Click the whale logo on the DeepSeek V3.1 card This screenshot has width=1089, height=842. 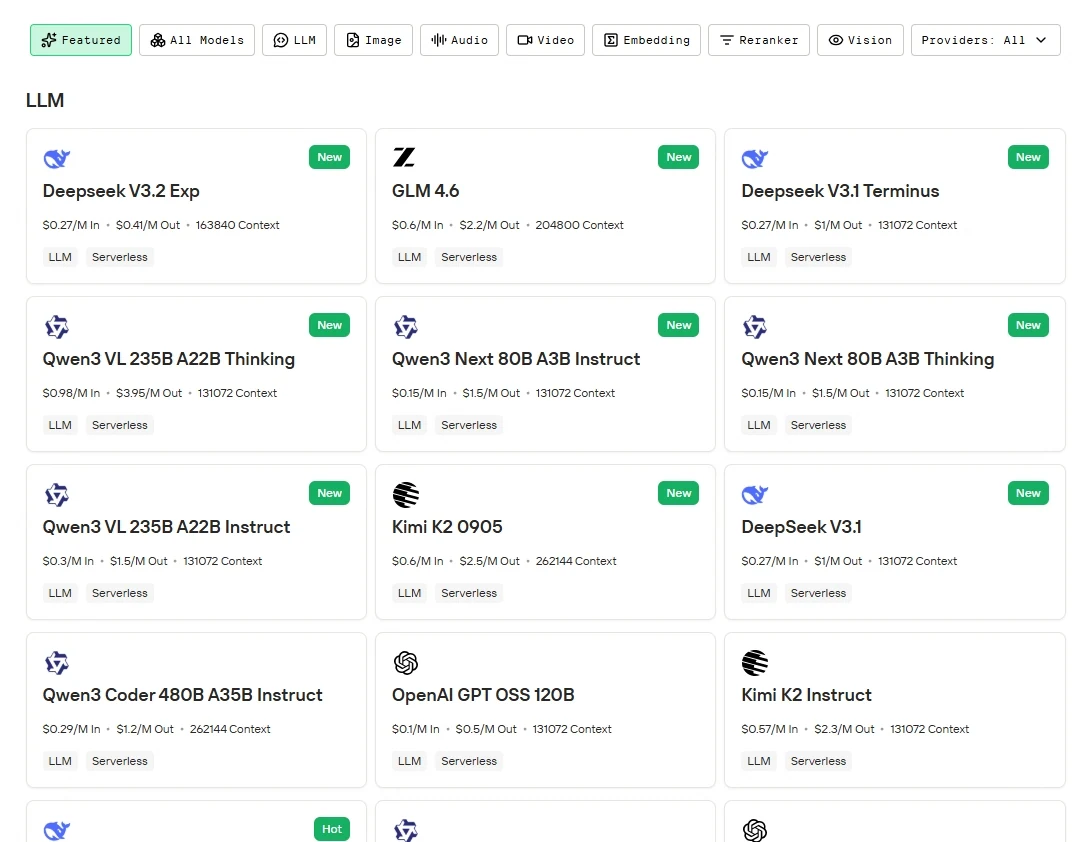755,495
